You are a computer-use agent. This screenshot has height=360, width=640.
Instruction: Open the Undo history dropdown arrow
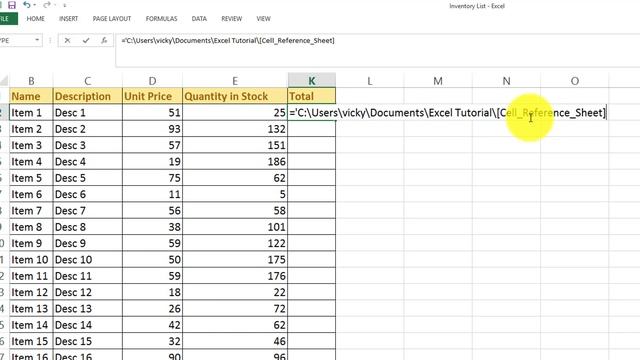click(34, 5)
